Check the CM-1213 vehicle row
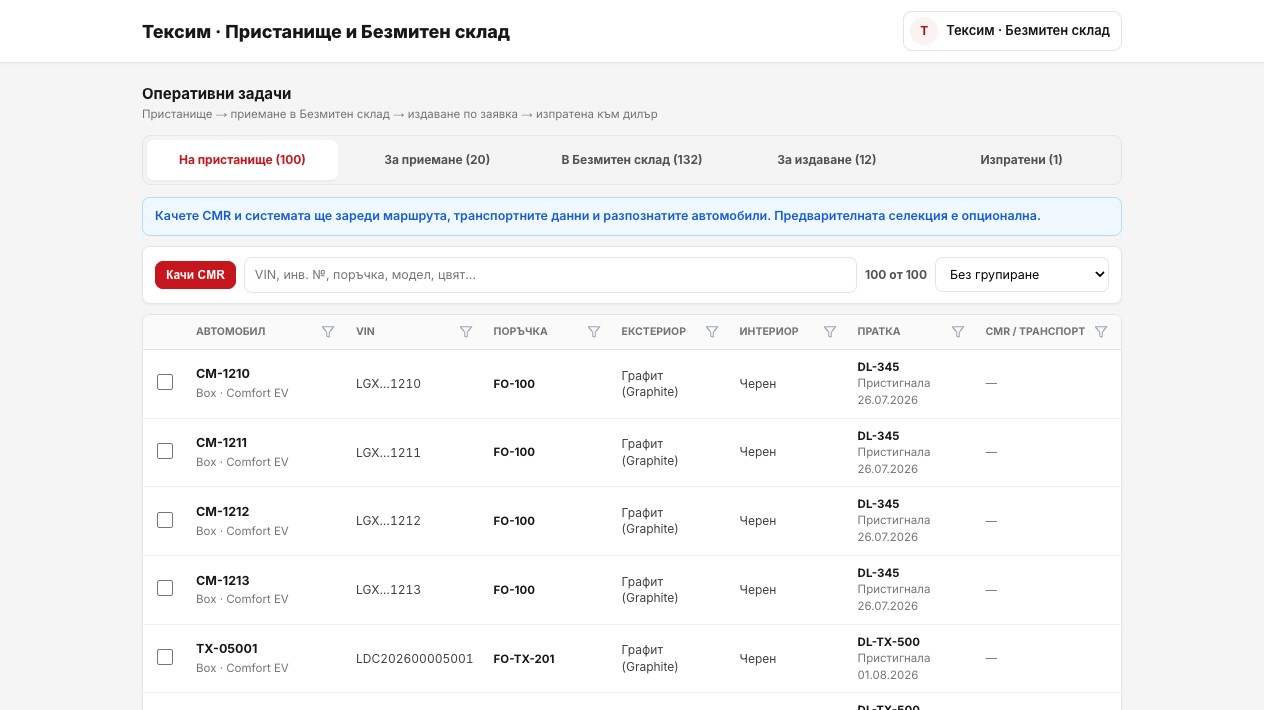The width and height of the screenshot is (1264, 710). tap(165, 588)
